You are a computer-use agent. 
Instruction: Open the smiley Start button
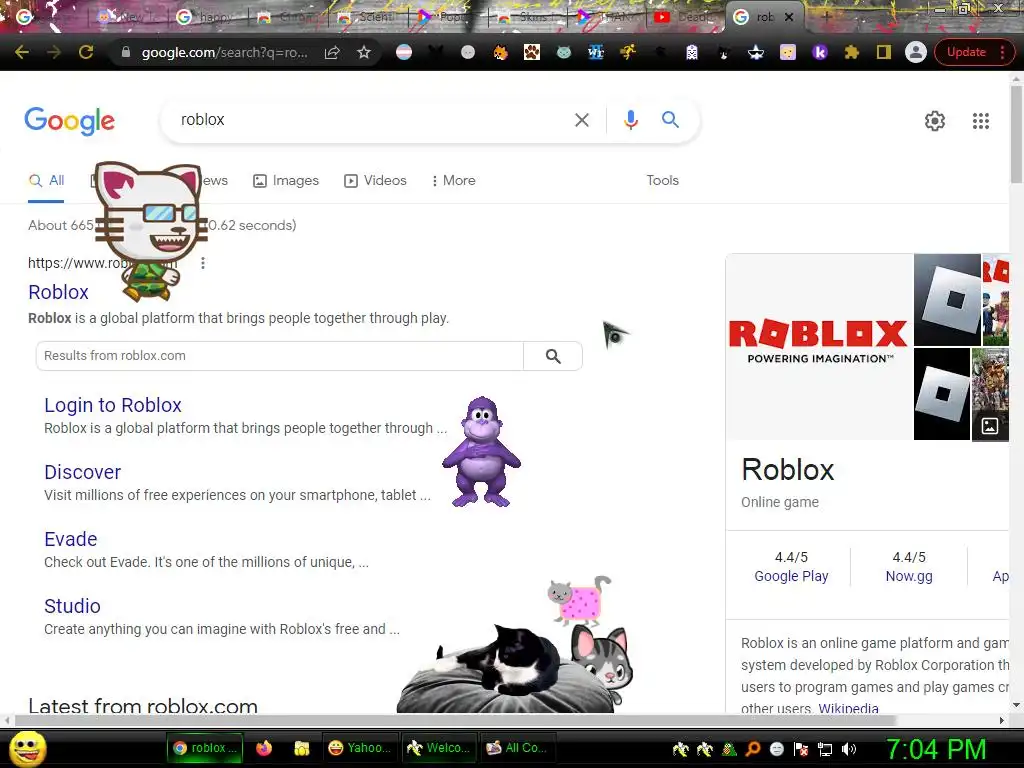coord(27,748)
